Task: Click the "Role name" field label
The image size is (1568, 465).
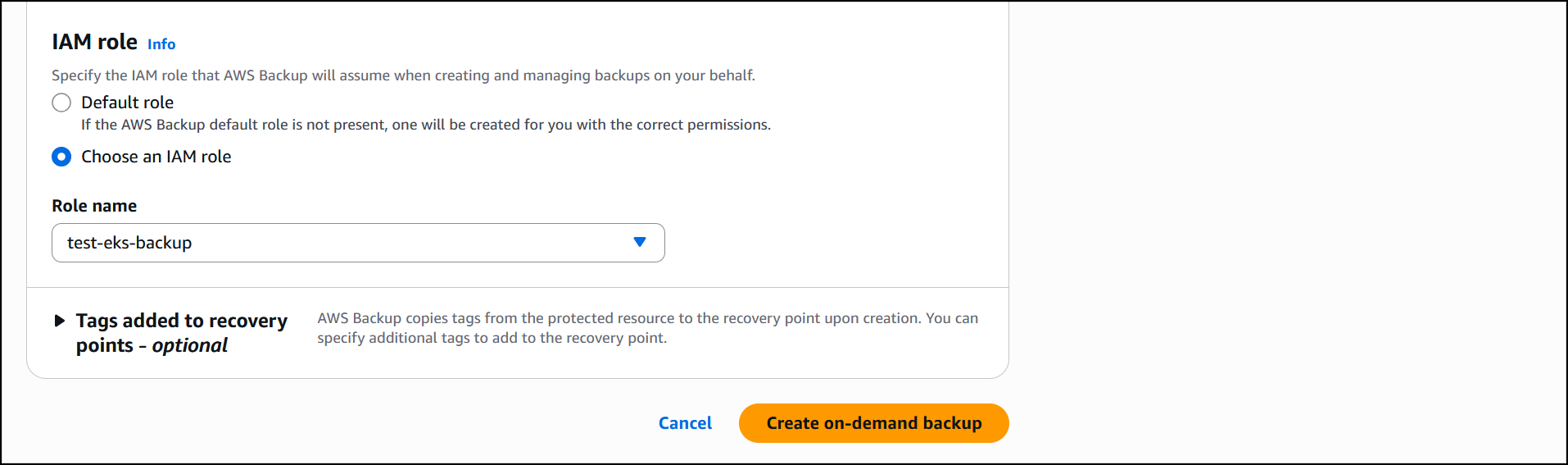Action: point(94,206)
